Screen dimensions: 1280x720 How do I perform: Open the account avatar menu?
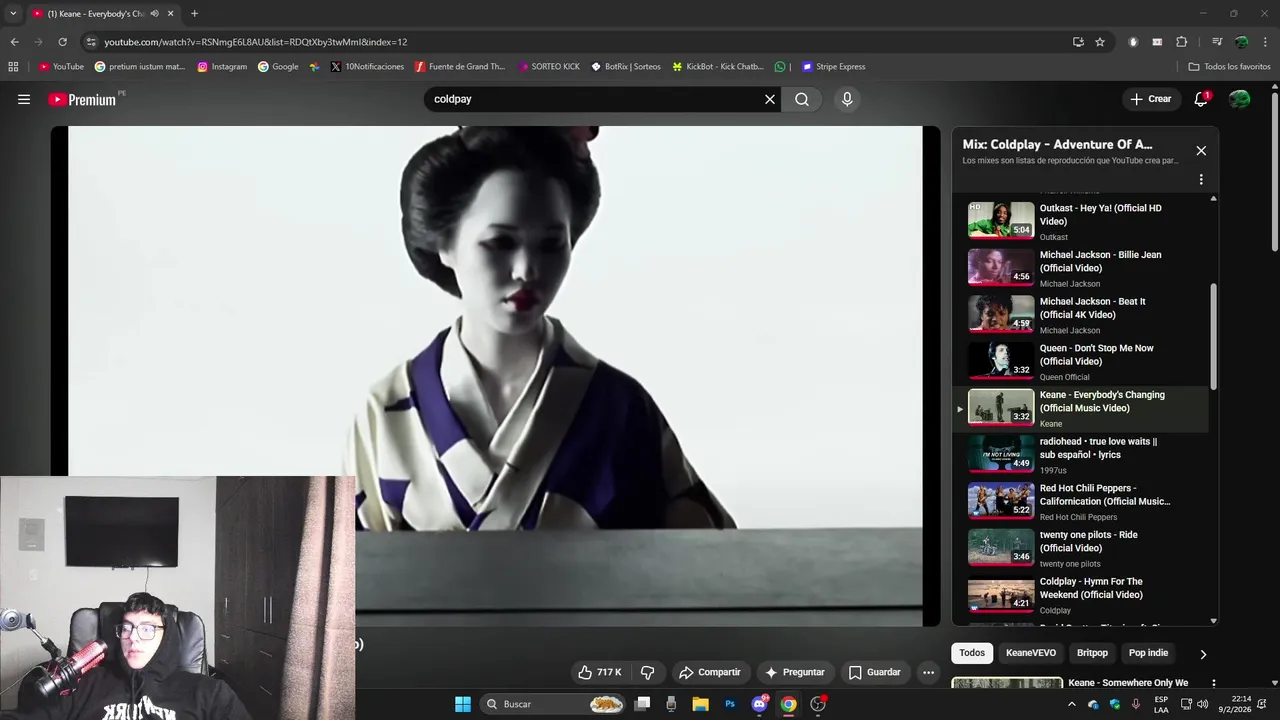1240,99
